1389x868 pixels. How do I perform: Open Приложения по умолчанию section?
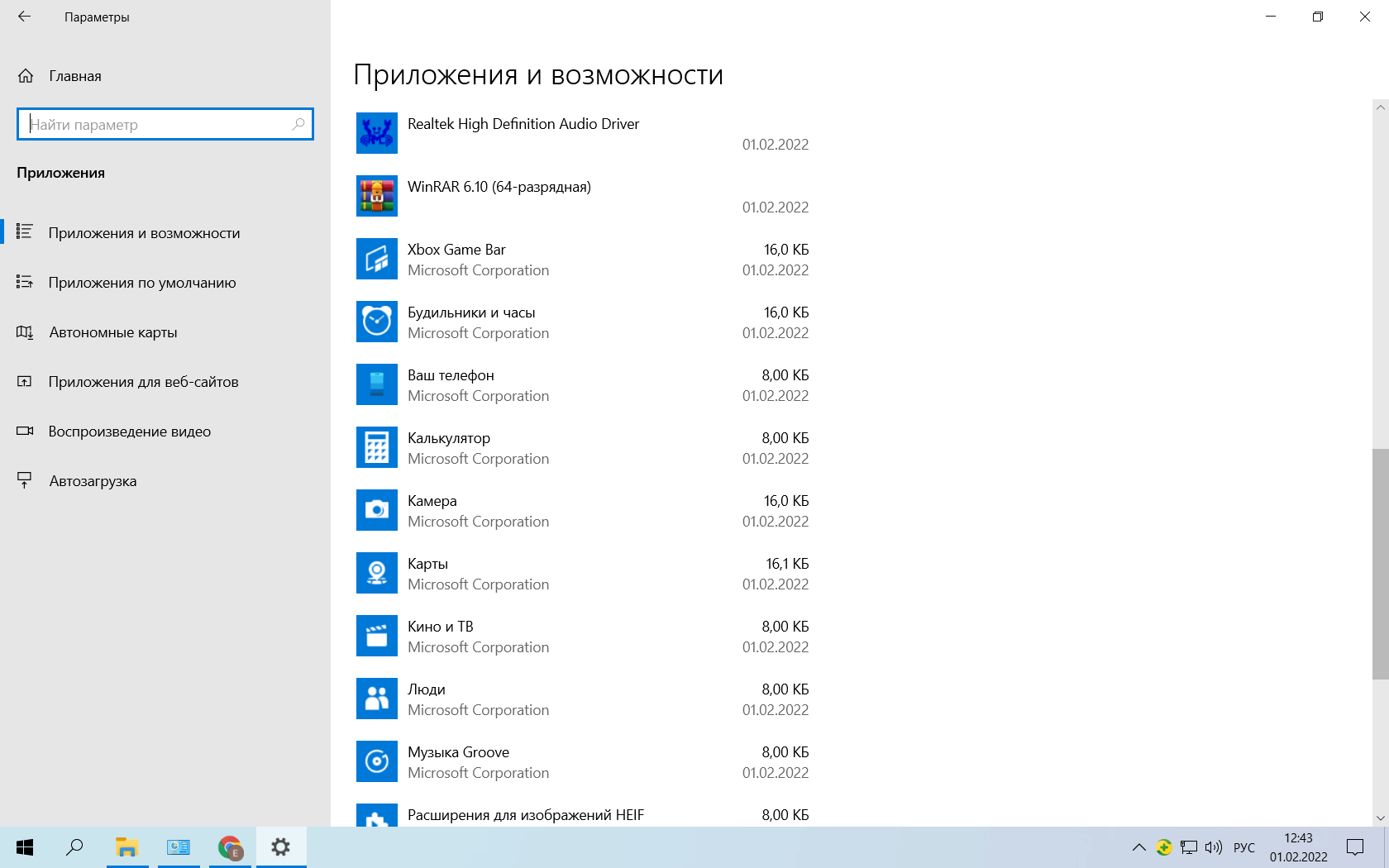coord(165,283)
